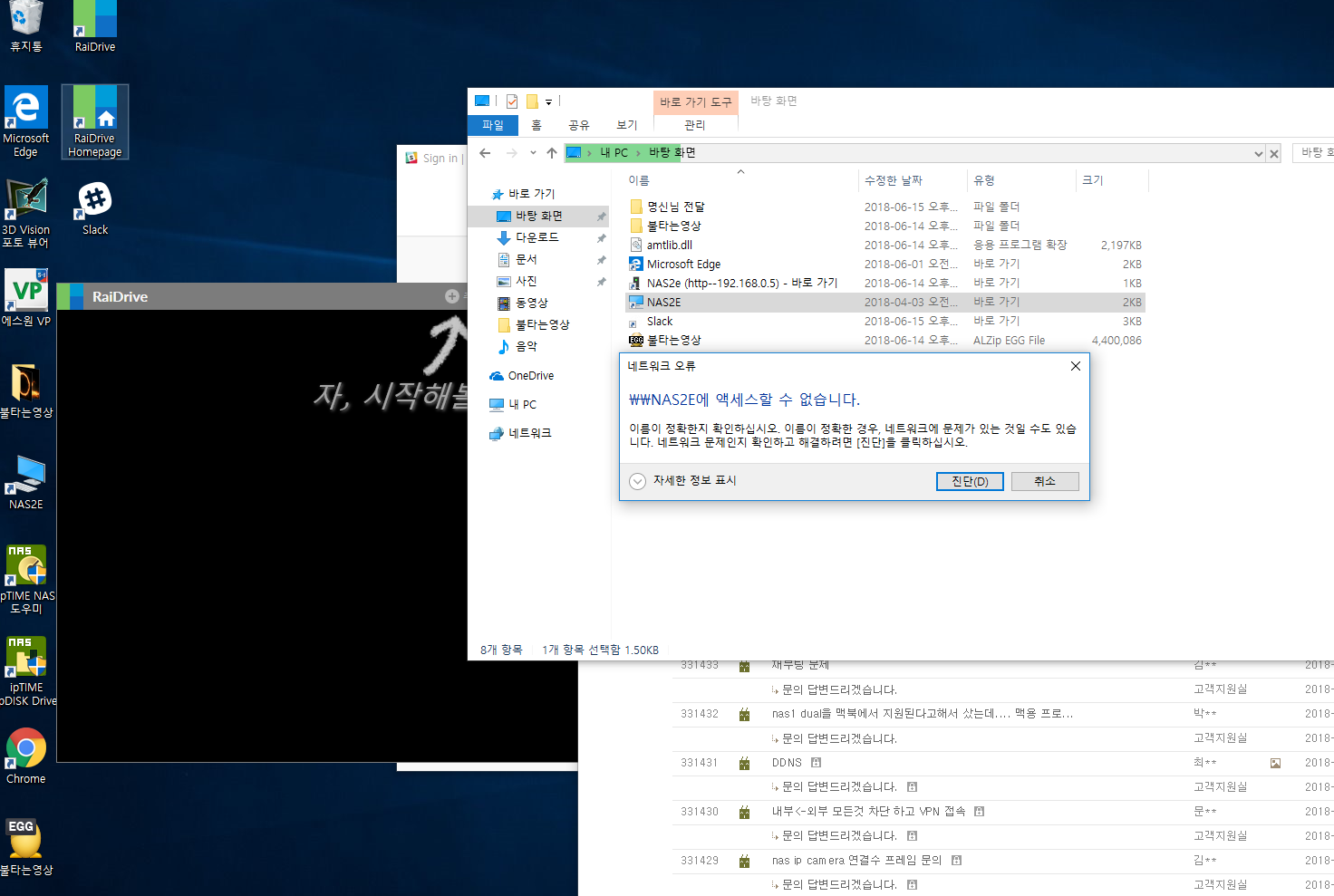Select OneDrive in the navigation pane
This screenshot has width=1334, height=896.
tap(531, 376)
